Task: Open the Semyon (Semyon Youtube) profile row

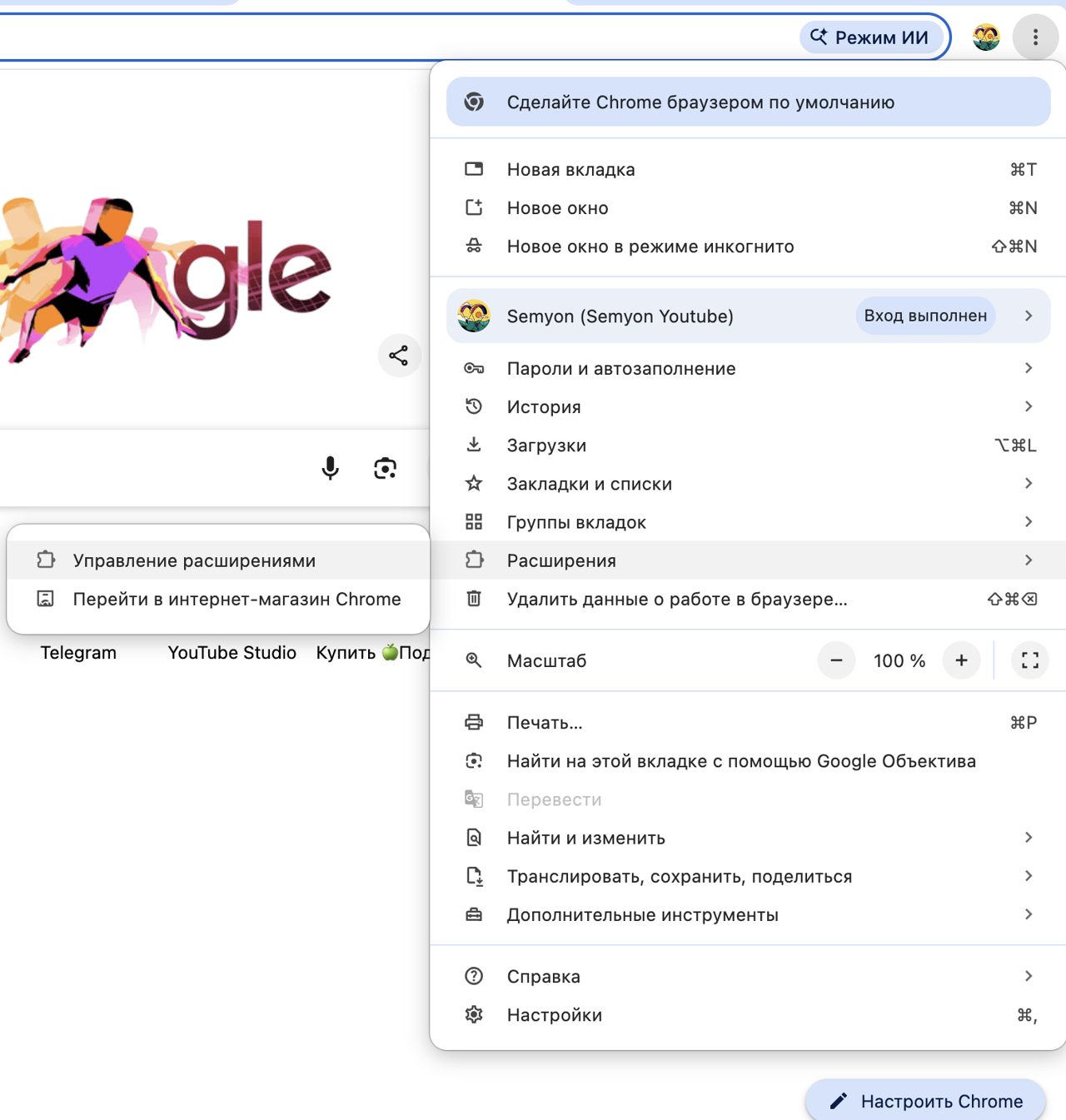Action: tap(748, 316)
